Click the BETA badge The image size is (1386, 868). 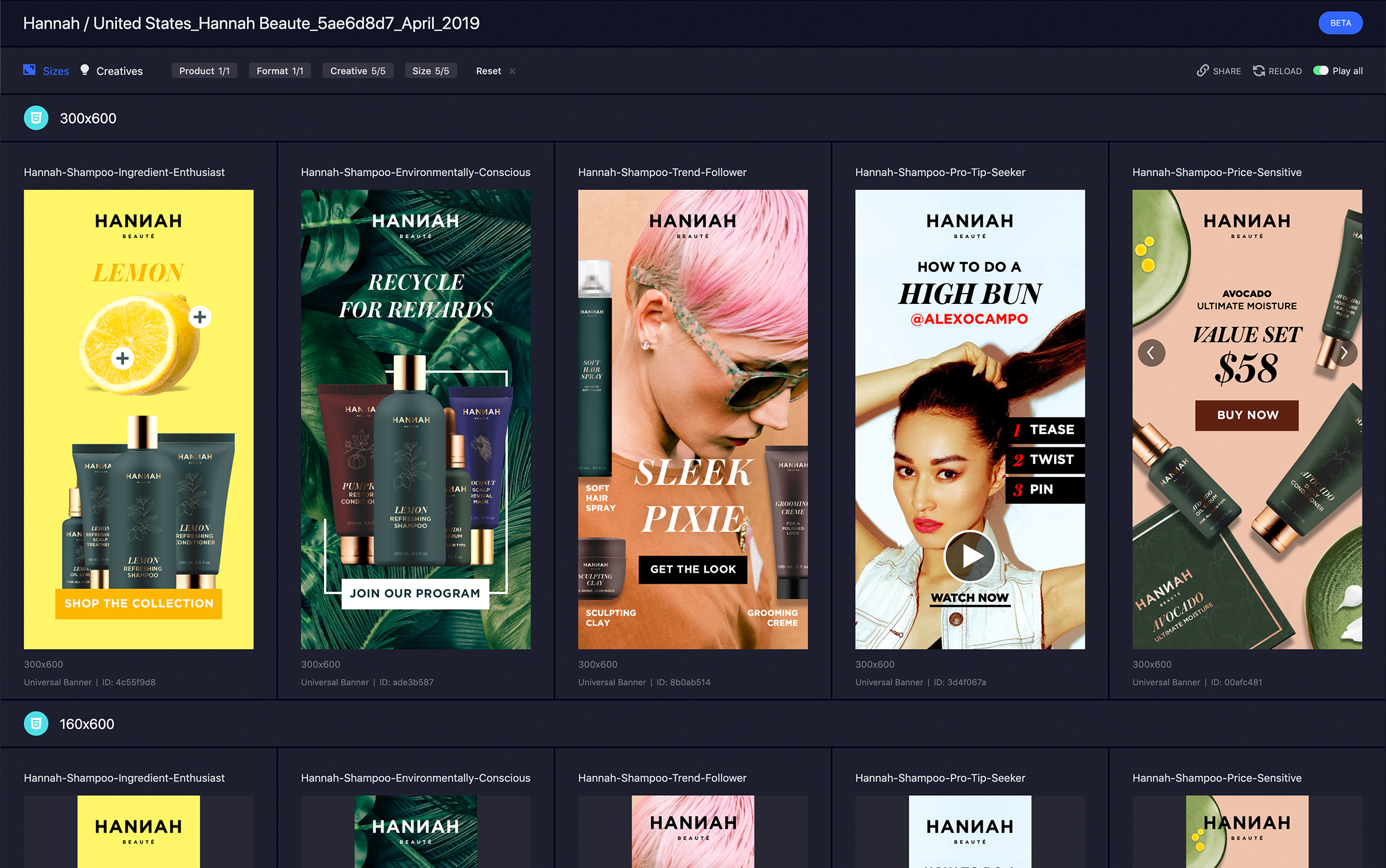1340,22
